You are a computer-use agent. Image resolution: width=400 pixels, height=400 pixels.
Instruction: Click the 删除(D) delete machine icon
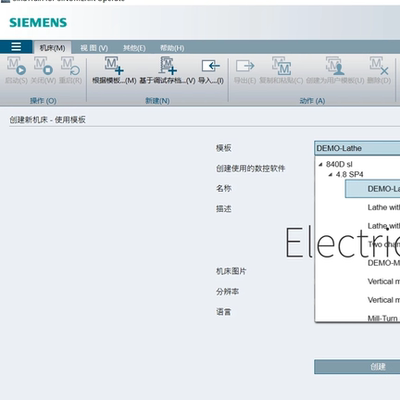(x=379, y=66)
